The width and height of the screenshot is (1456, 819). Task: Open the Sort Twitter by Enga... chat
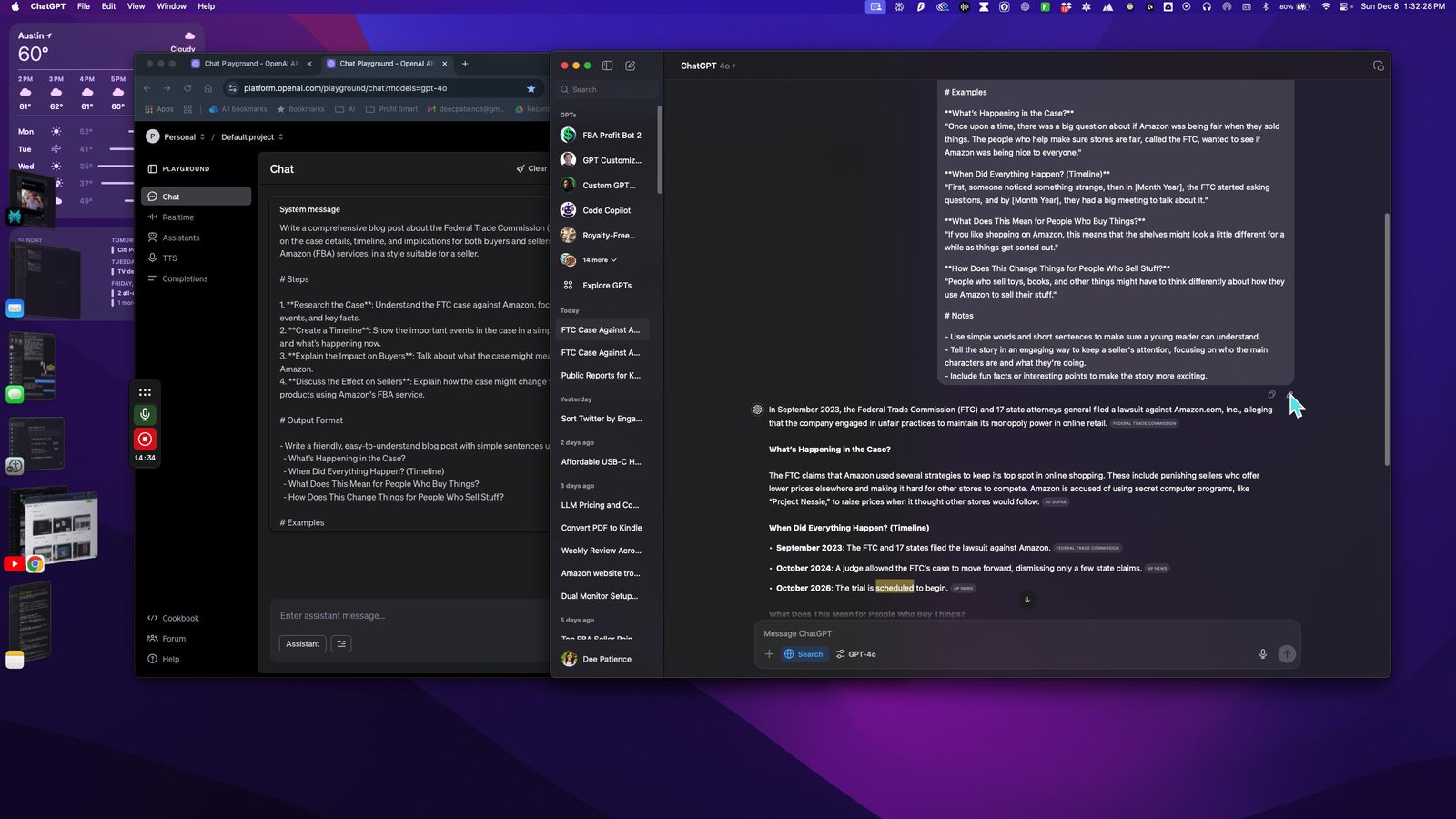pos(602,419)
